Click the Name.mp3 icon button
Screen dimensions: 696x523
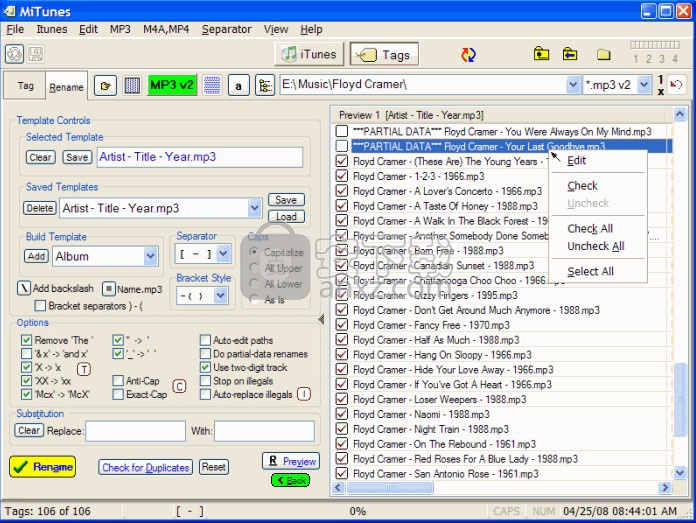109,289
